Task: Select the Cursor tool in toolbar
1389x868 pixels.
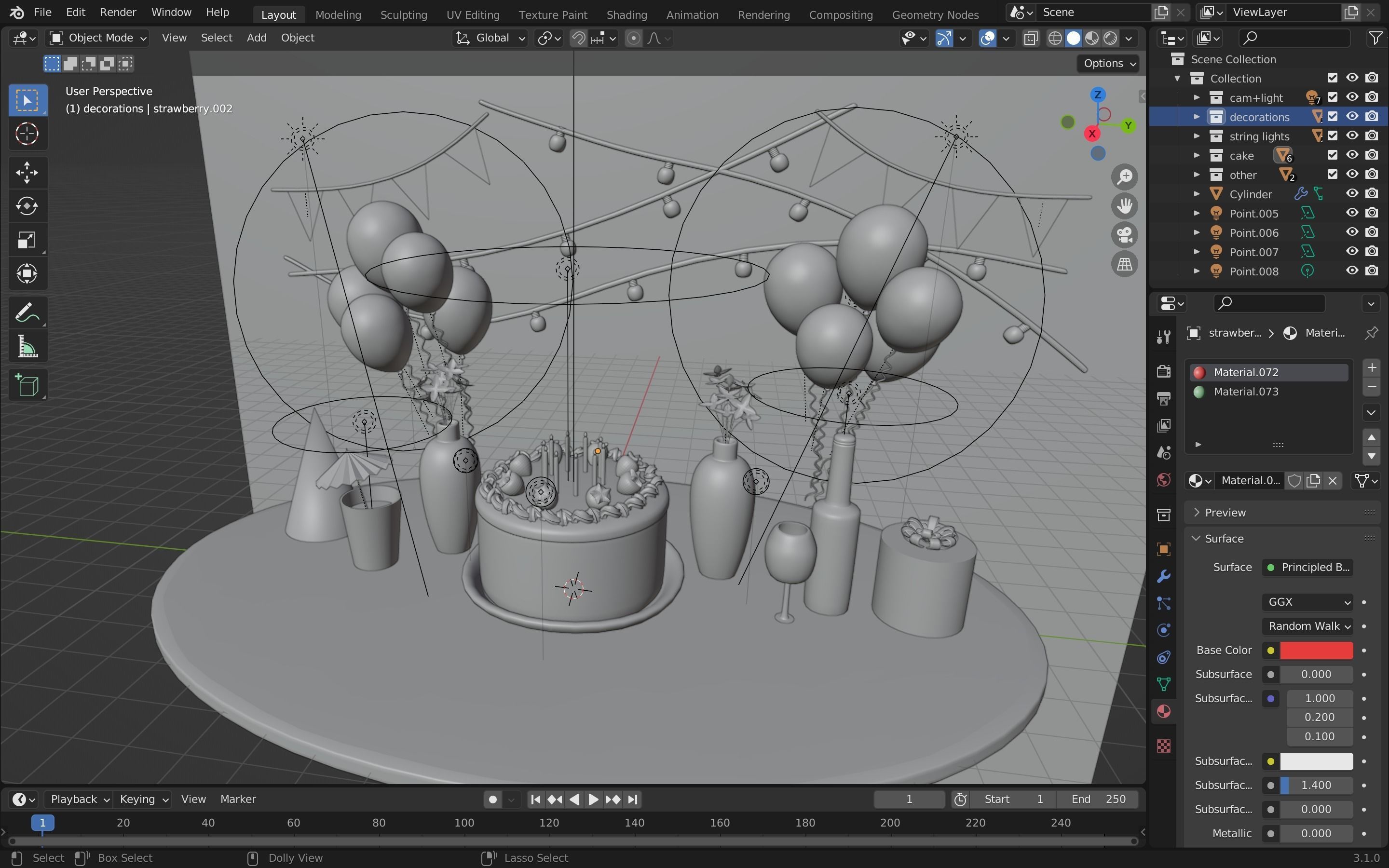Action: coord(27,134)
